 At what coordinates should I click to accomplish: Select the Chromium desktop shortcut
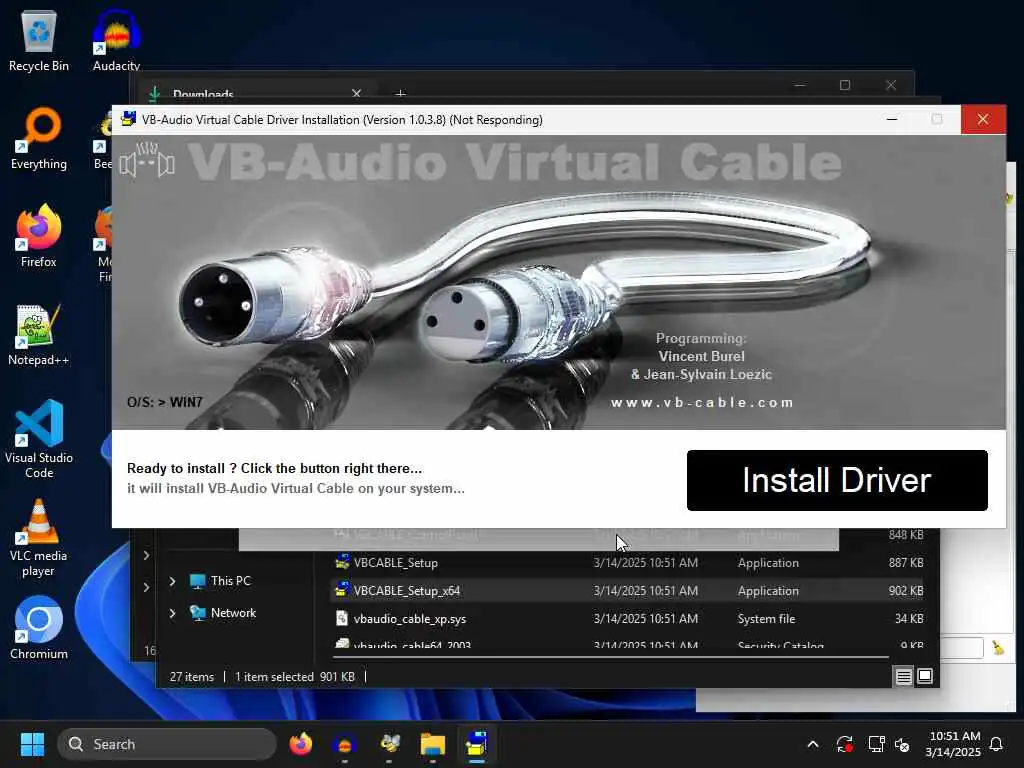click(39, 628)
